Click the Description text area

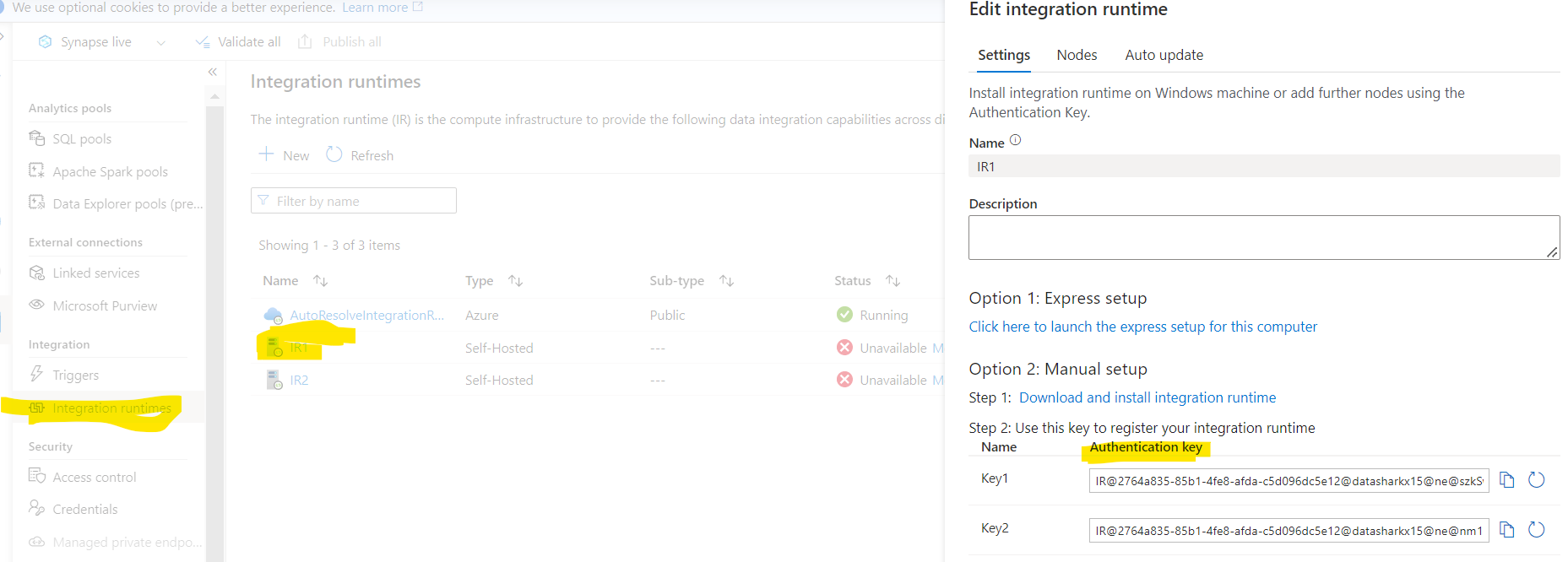[1264, 237]
